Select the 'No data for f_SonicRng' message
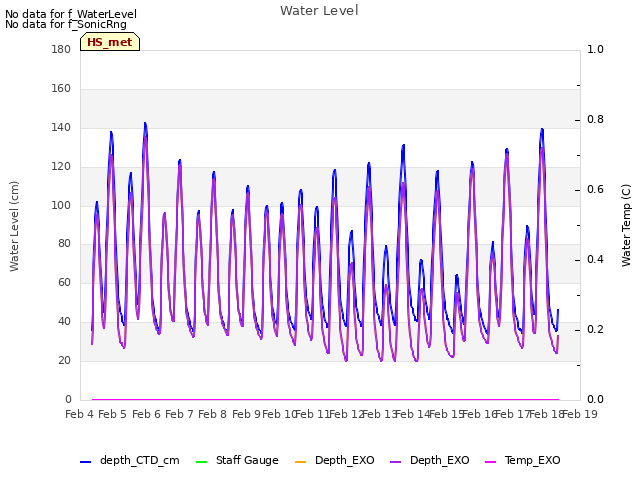 pos(66,24)
